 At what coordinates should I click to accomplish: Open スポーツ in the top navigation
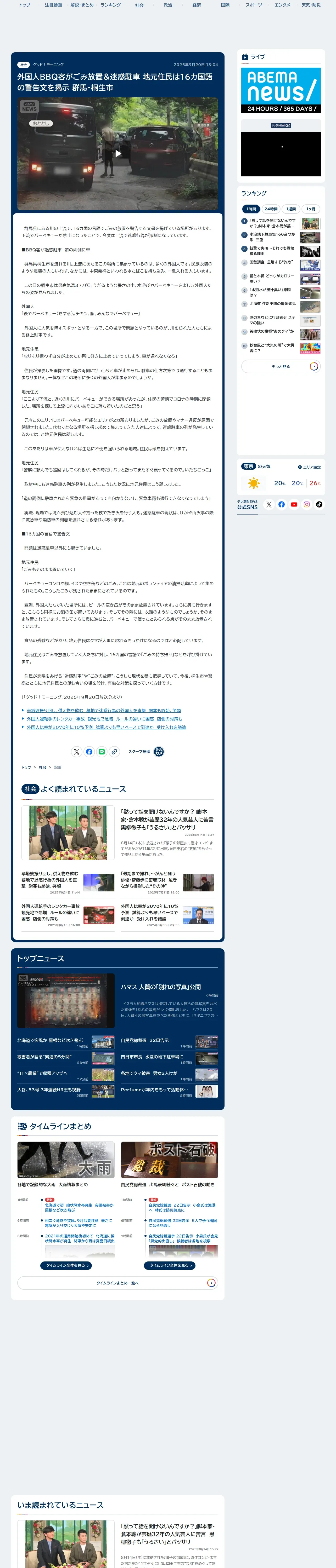pyautogui.click(x=254, y=5)
